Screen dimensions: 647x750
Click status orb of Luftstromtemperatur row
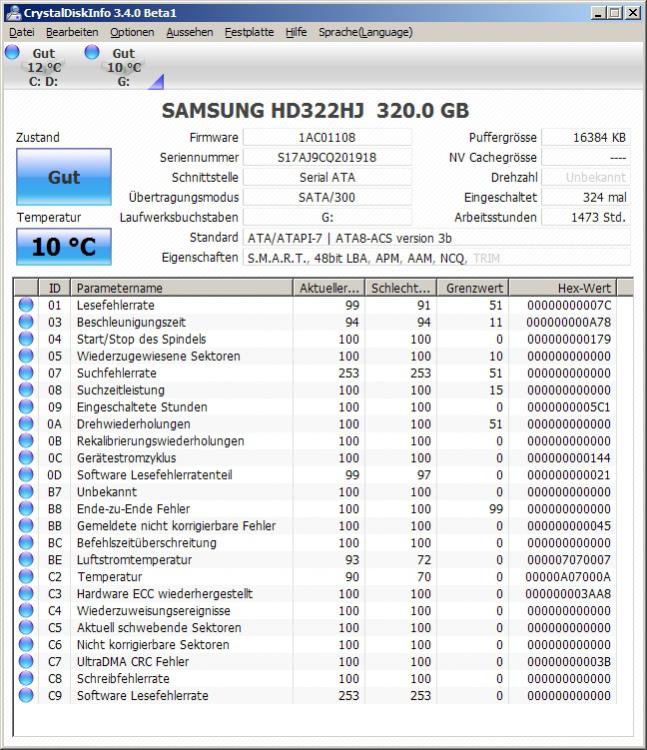click(26, 560)
